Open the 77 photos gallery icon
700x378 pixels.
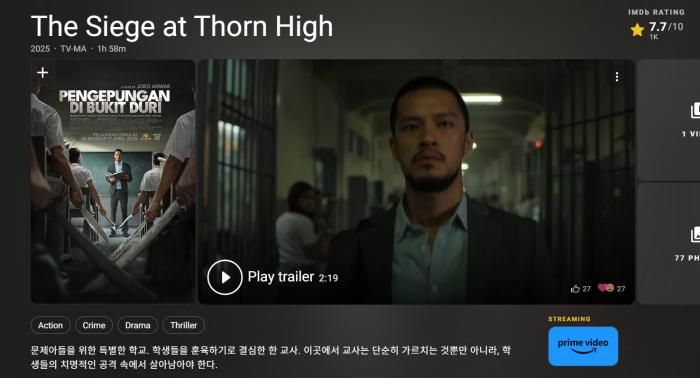[x=695, y=234]
